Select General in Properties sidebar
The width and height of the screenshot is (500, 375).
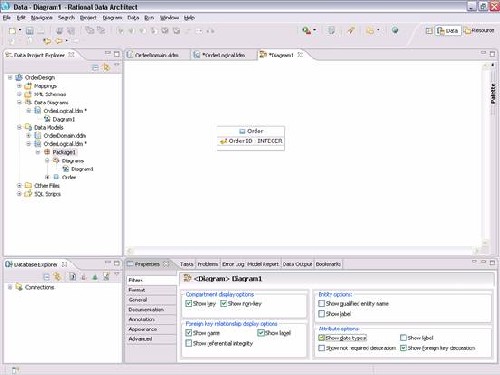[151, 300]
